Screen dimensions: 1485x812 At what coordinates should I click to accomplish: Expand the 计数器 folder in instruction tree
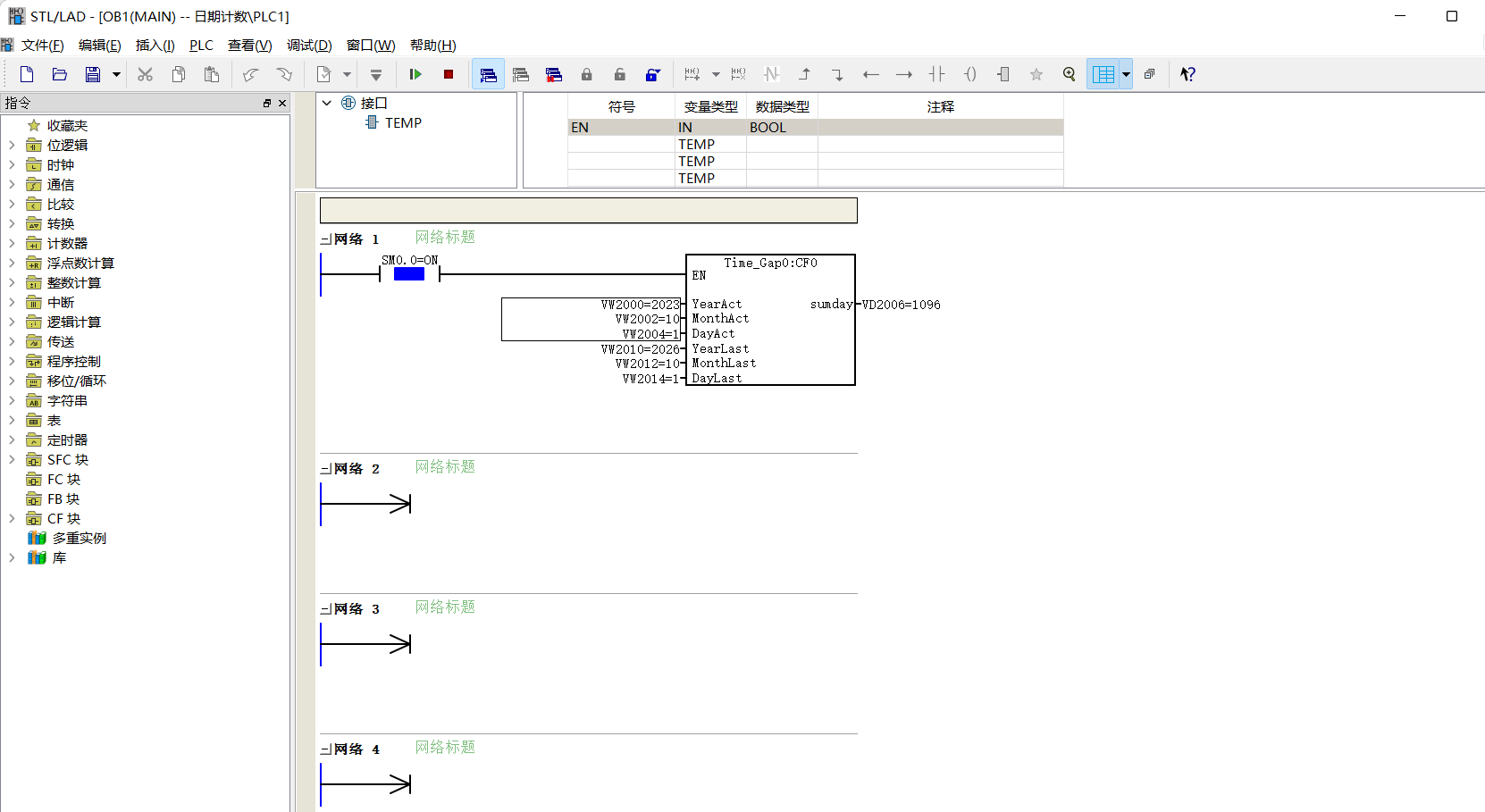pyautogui.click(x=12, y=243)
